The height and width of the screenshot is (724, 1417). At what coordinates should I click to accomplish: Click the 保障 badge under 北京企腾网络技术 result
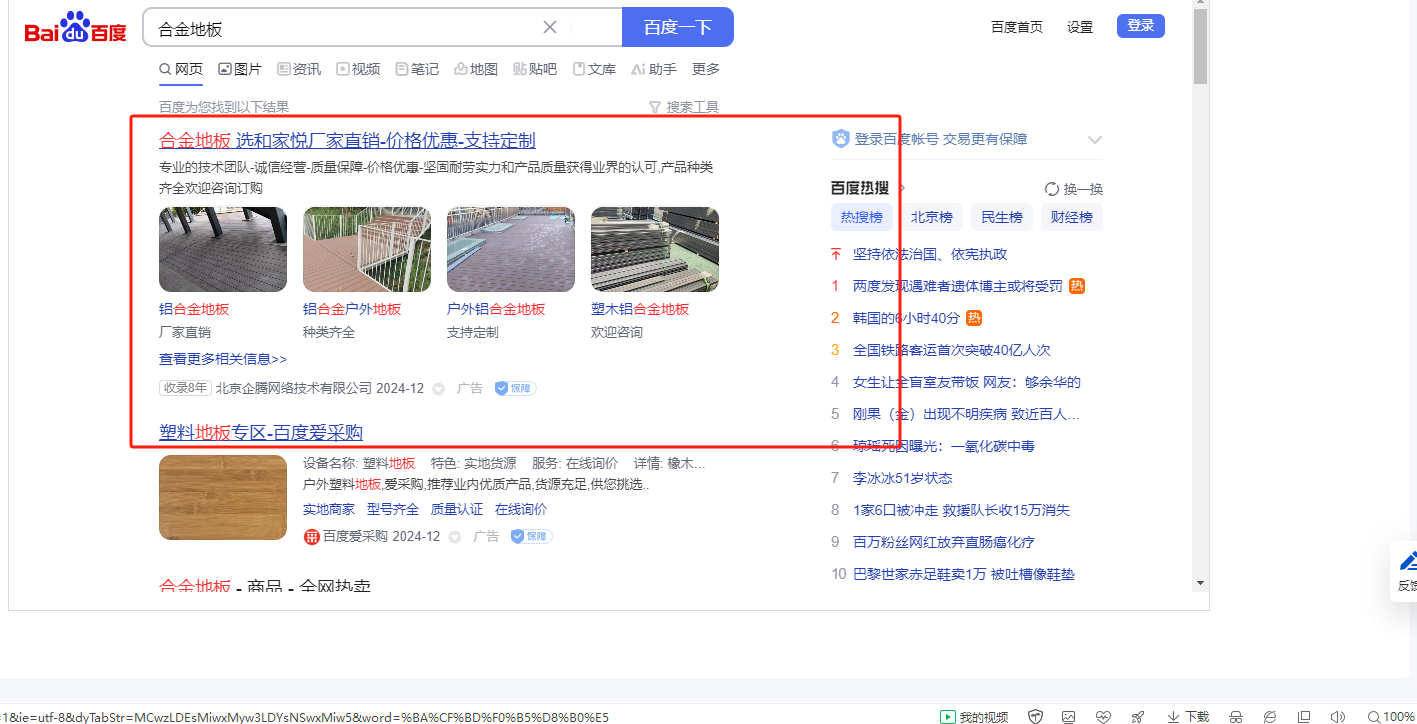pyautogui.click(x=515, y=388)
